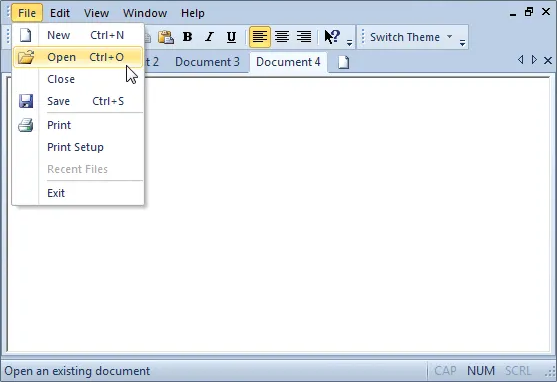The image size is (557, 382).
Task: Click the Paste toolbar icon
Action: (x=166, y=37)
